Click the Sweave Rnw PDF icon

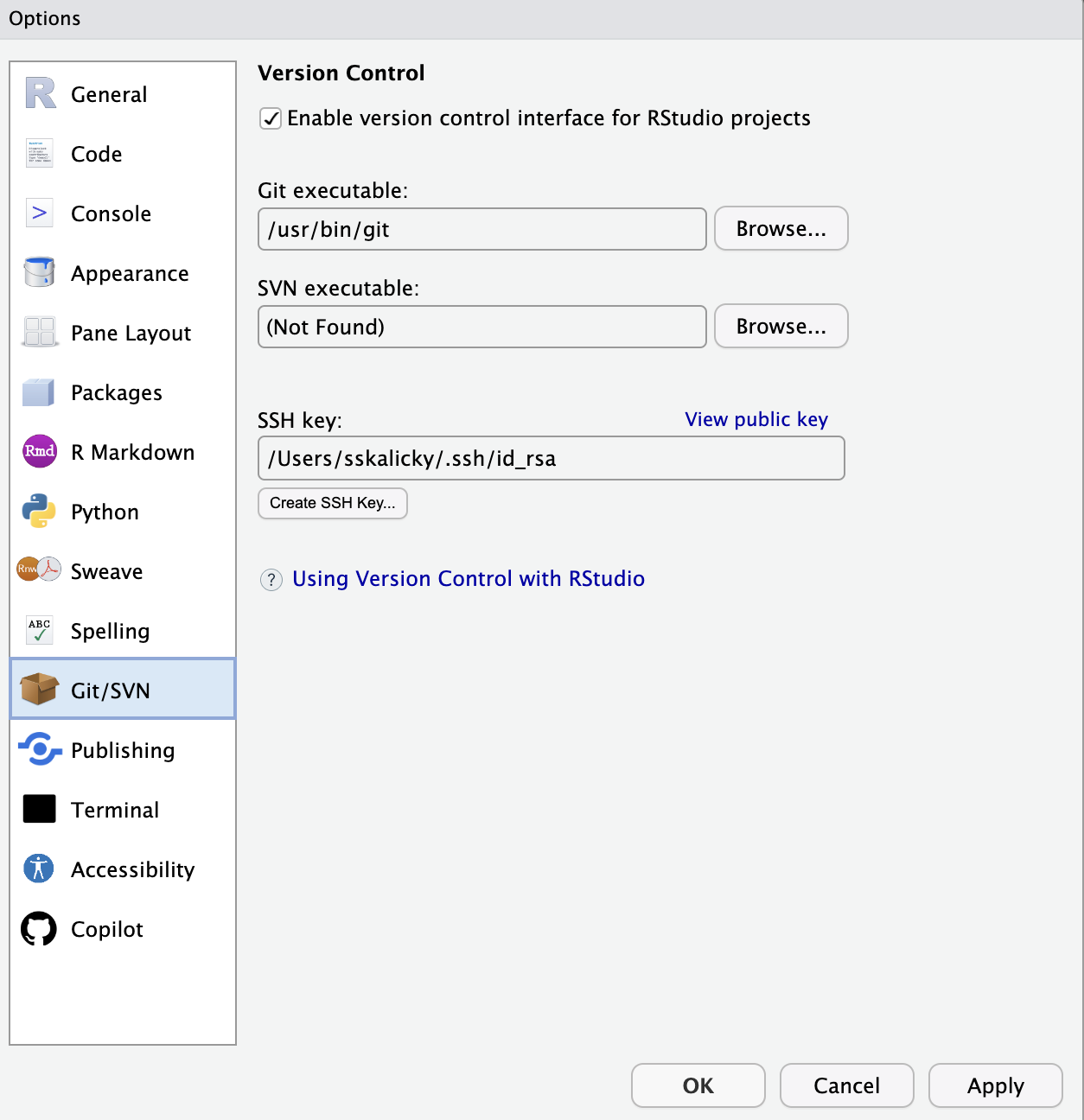pos(39,570)
